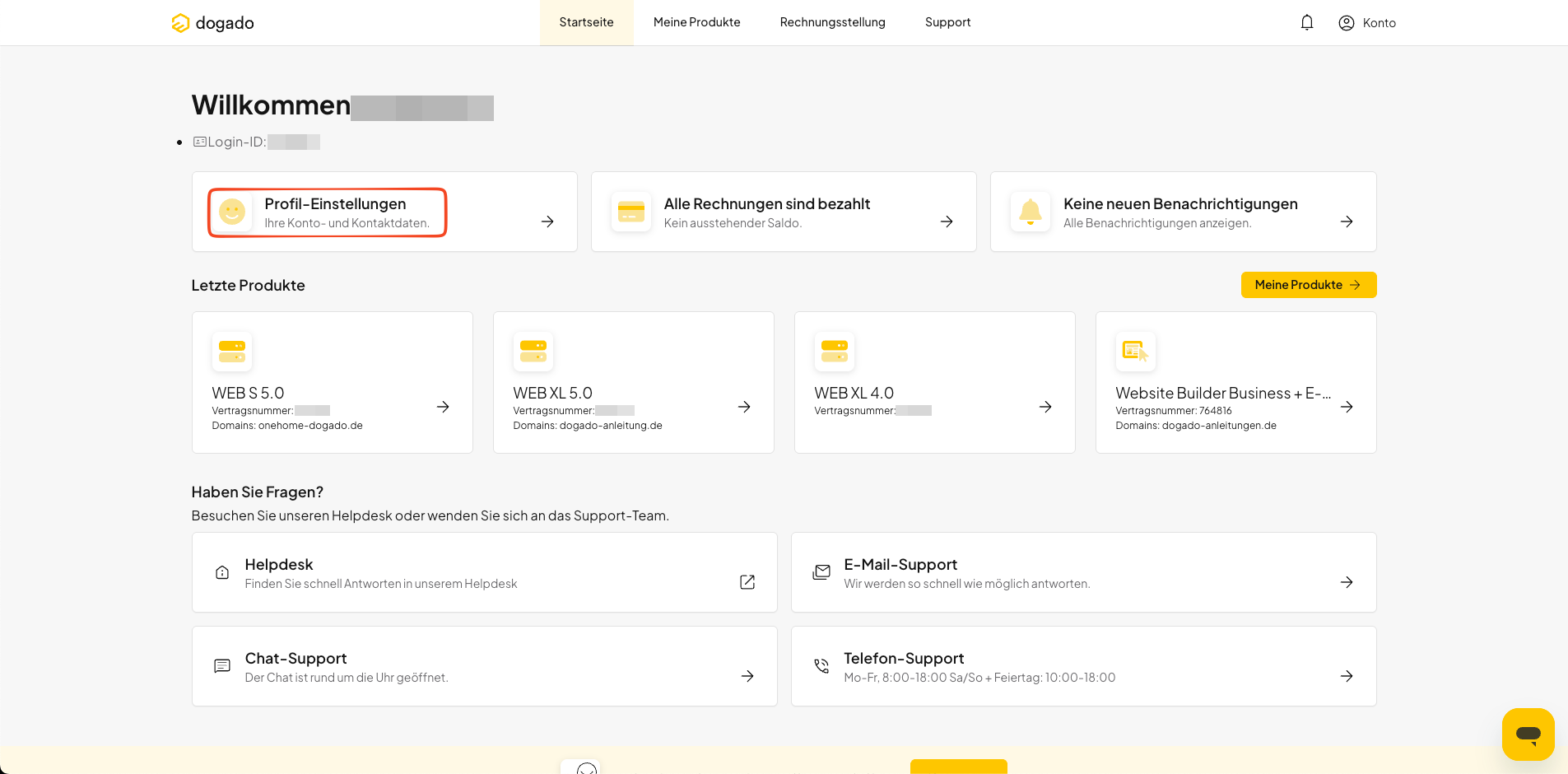Click the Helpdesk home icon
Viewport: 1568px width, 774px height.
(x=222, y=572)
